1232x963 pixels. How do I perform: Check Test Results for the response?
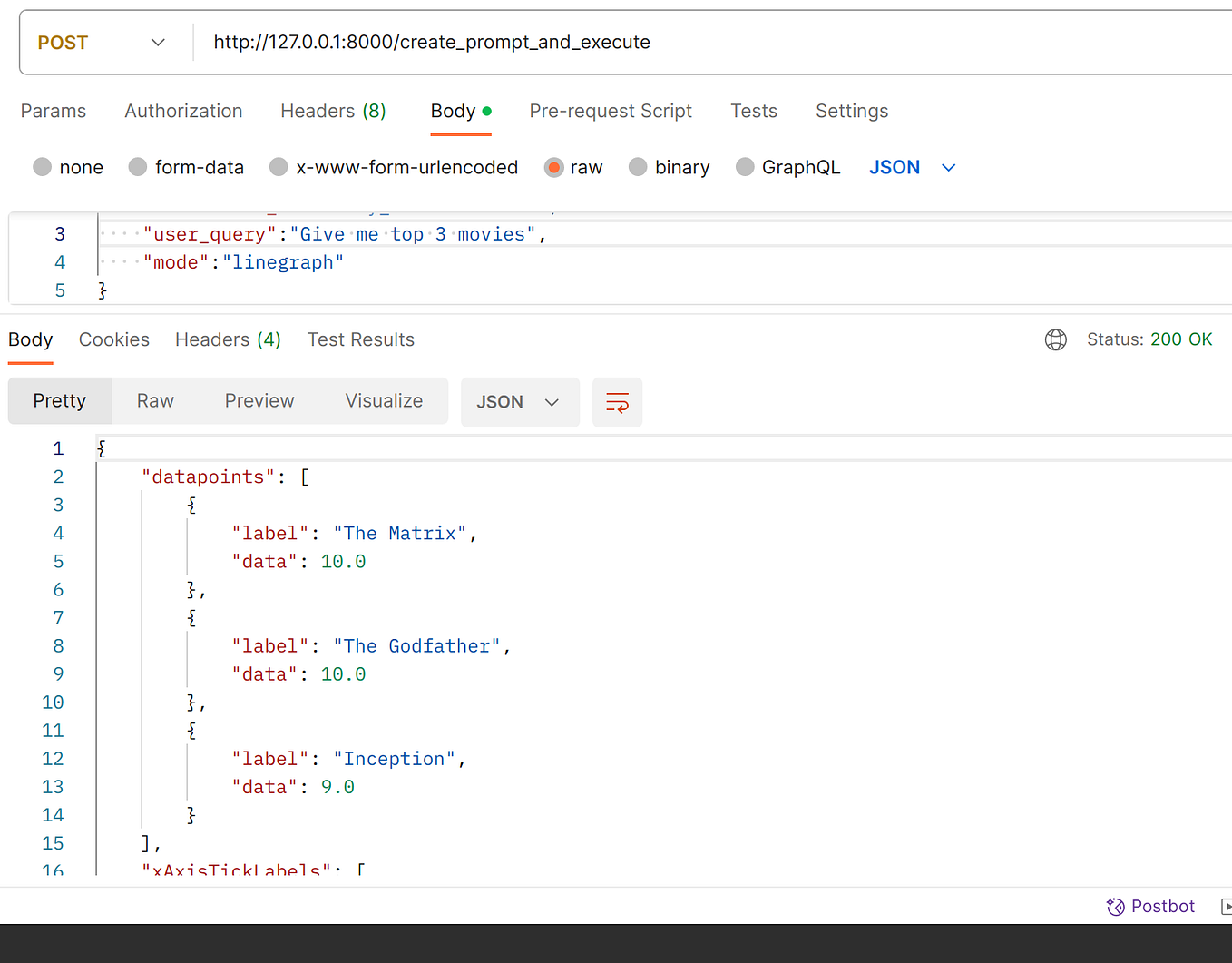tap(360, 339)
